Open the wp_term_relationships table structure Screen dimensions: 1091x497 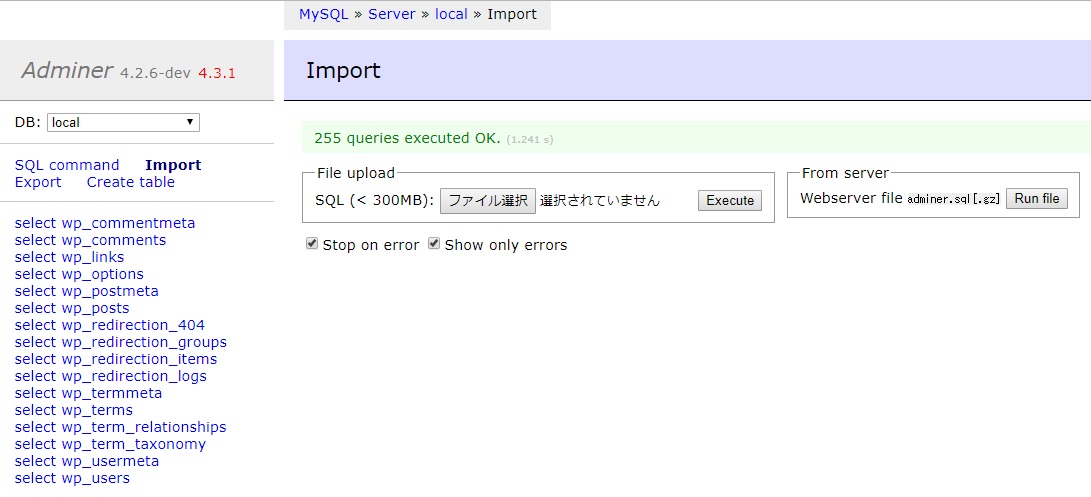tap(144, 427)
